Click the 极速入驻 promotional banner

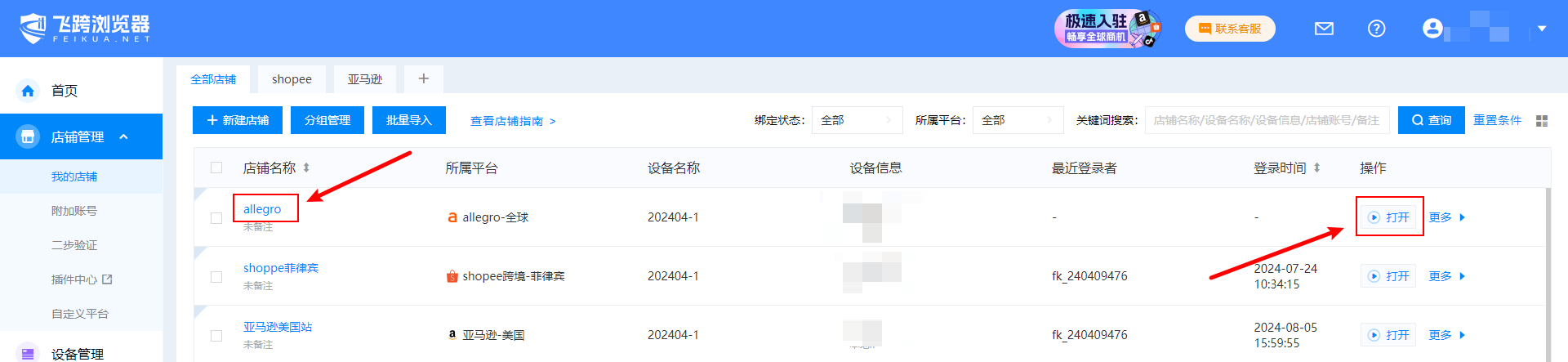coord(1107,29)
